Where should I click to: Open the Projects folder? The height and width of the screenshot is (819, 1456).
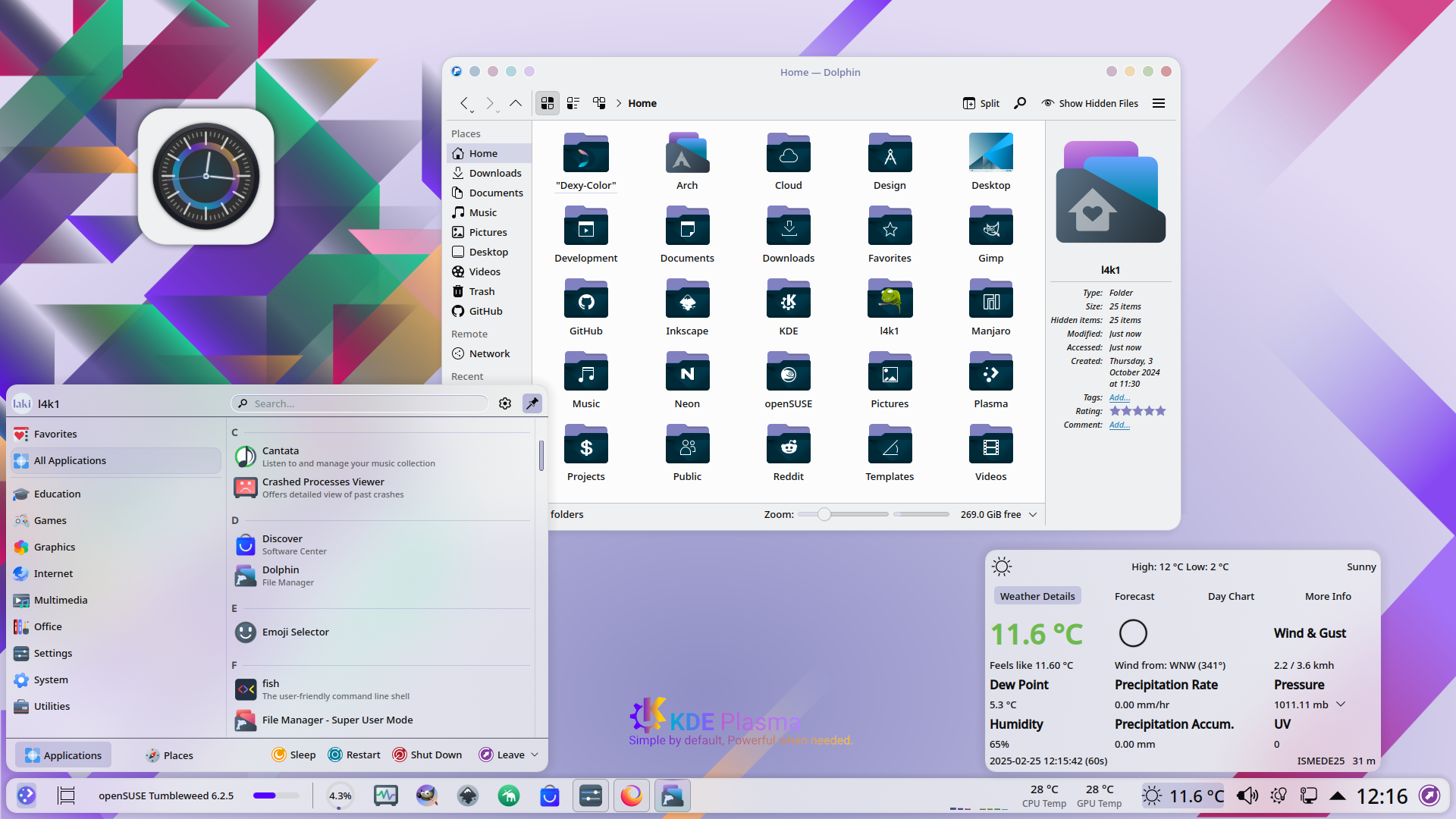[585, 445]
